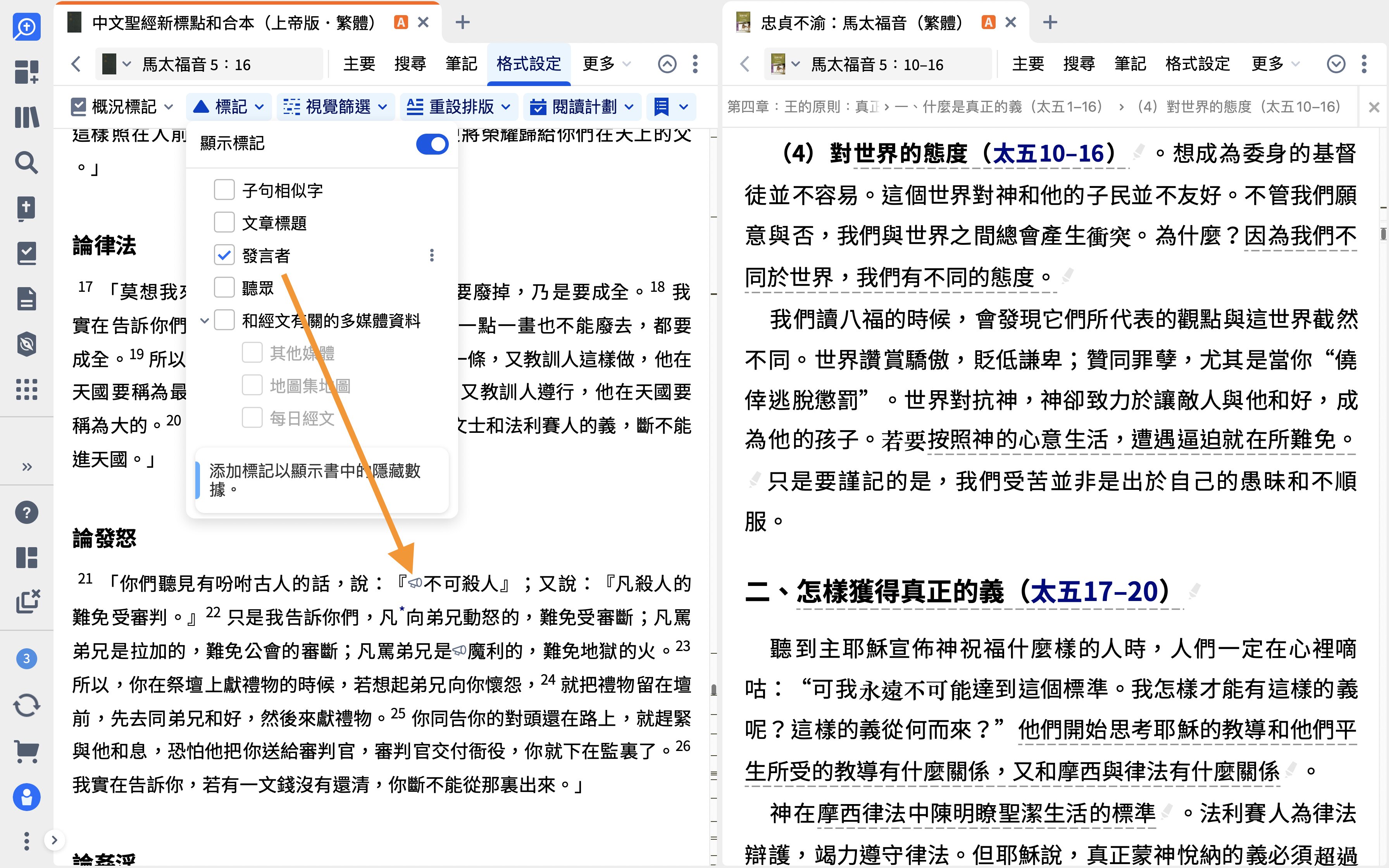The width and height of the screenshot is (1389, 868).
Task: Click the small expand arrow button at sidebar bottom
Action: pos(54,840)
